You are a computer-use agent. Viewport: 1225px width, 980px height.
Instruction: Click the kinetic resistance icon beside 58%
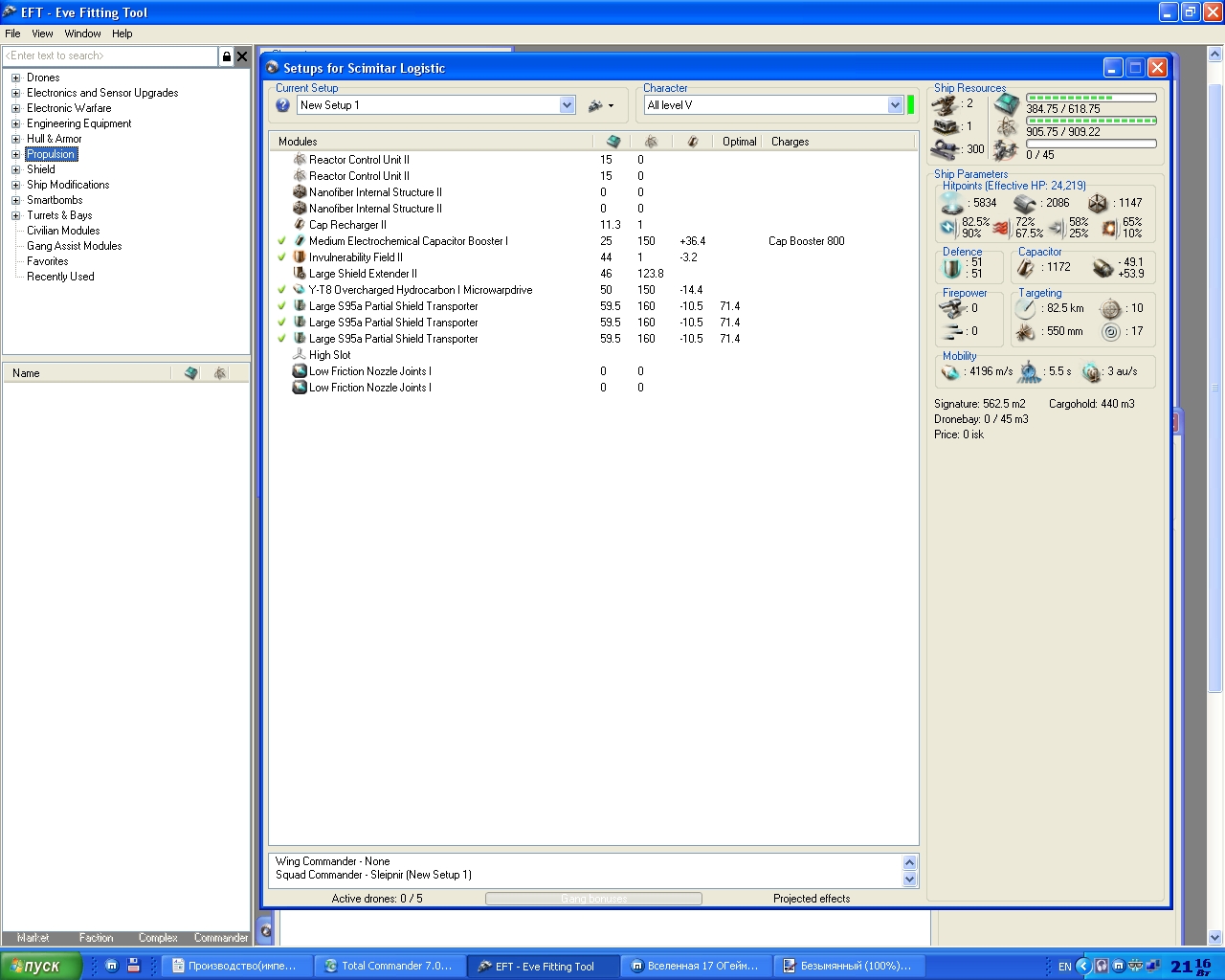[x=1057, y=228]
